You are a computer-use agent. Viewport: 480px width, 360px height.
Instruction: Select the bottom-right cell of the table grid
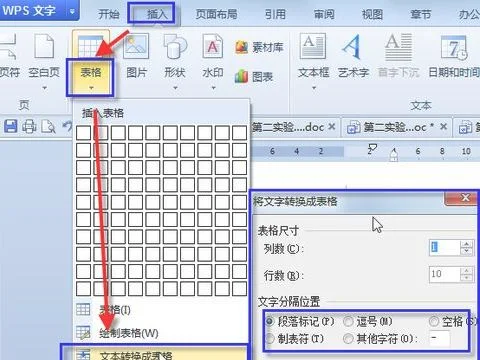pos(239,289)
